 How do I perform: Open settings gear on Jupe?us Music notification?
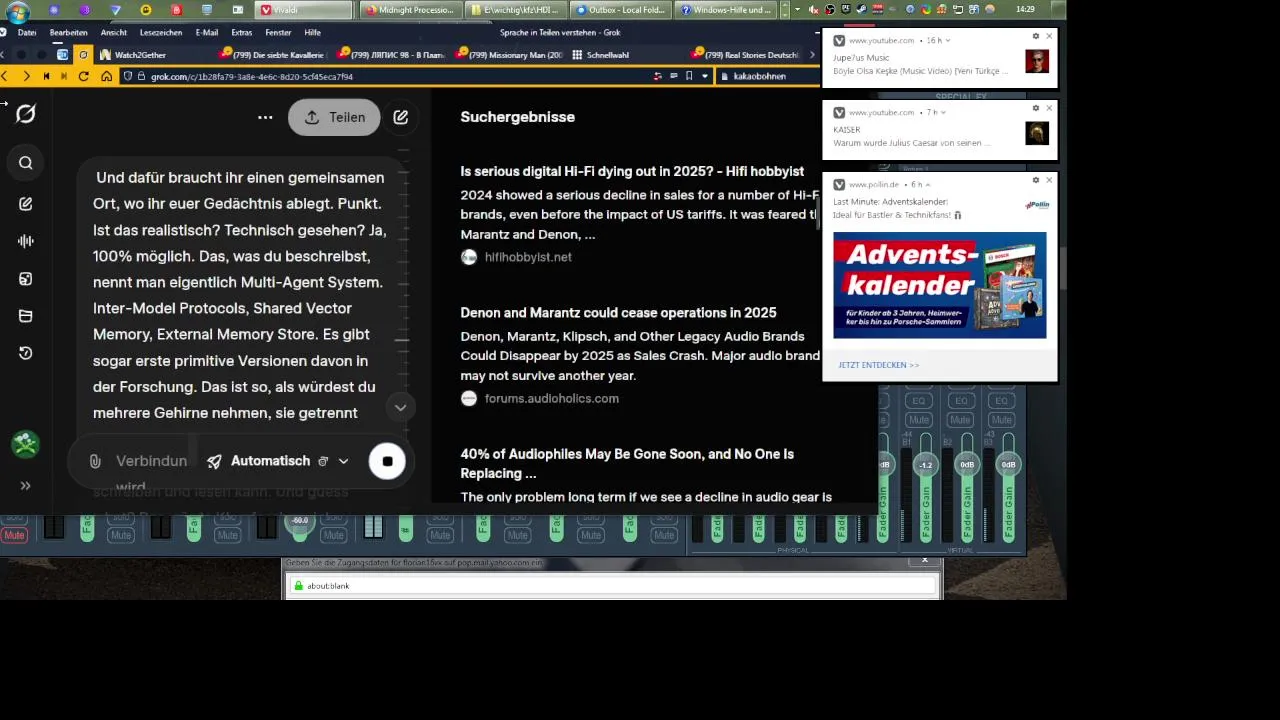pos(1036,36)
